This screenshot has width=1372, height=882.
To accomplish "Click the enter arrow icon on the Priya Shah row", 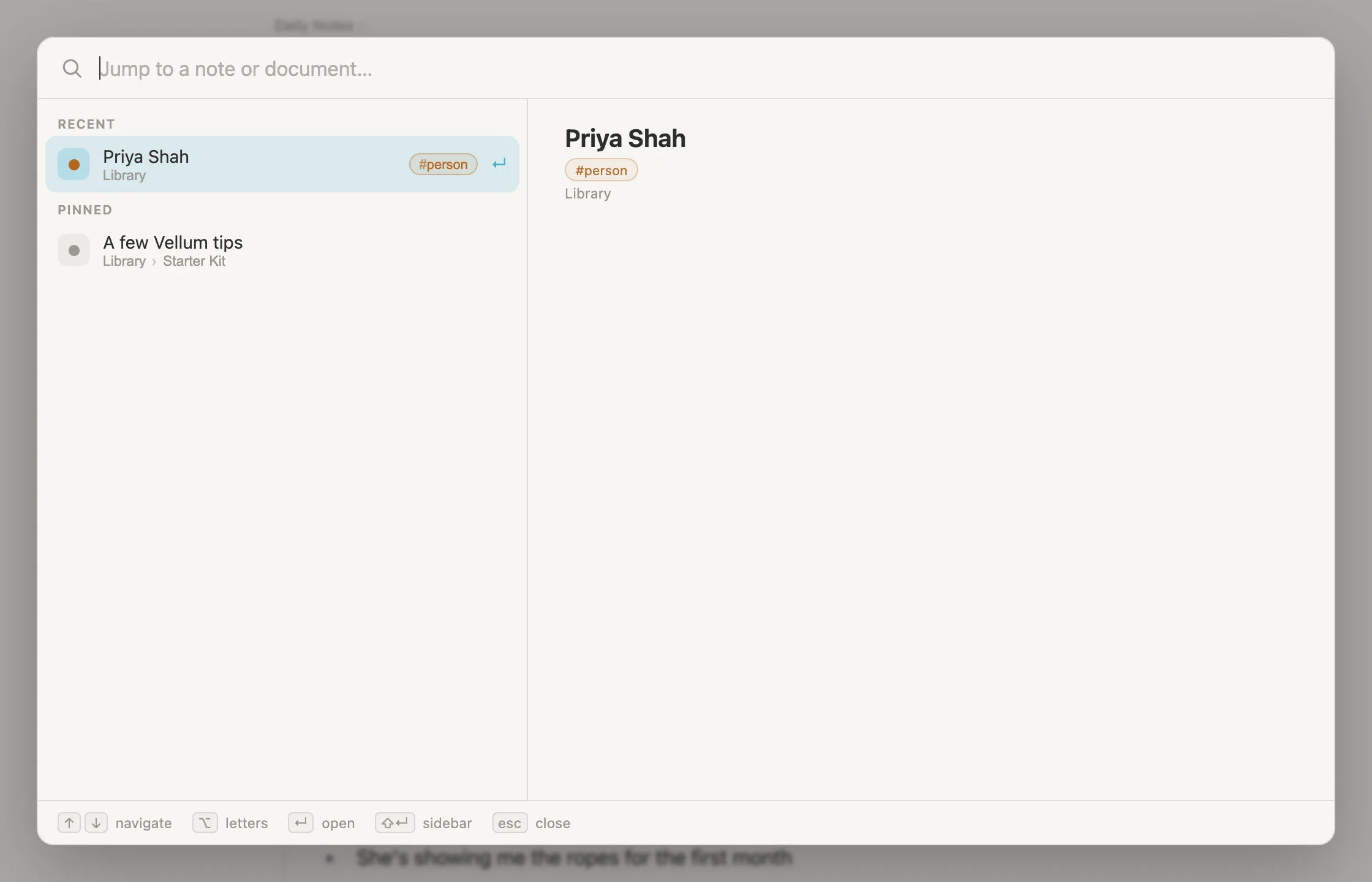I will coord(499,164).
